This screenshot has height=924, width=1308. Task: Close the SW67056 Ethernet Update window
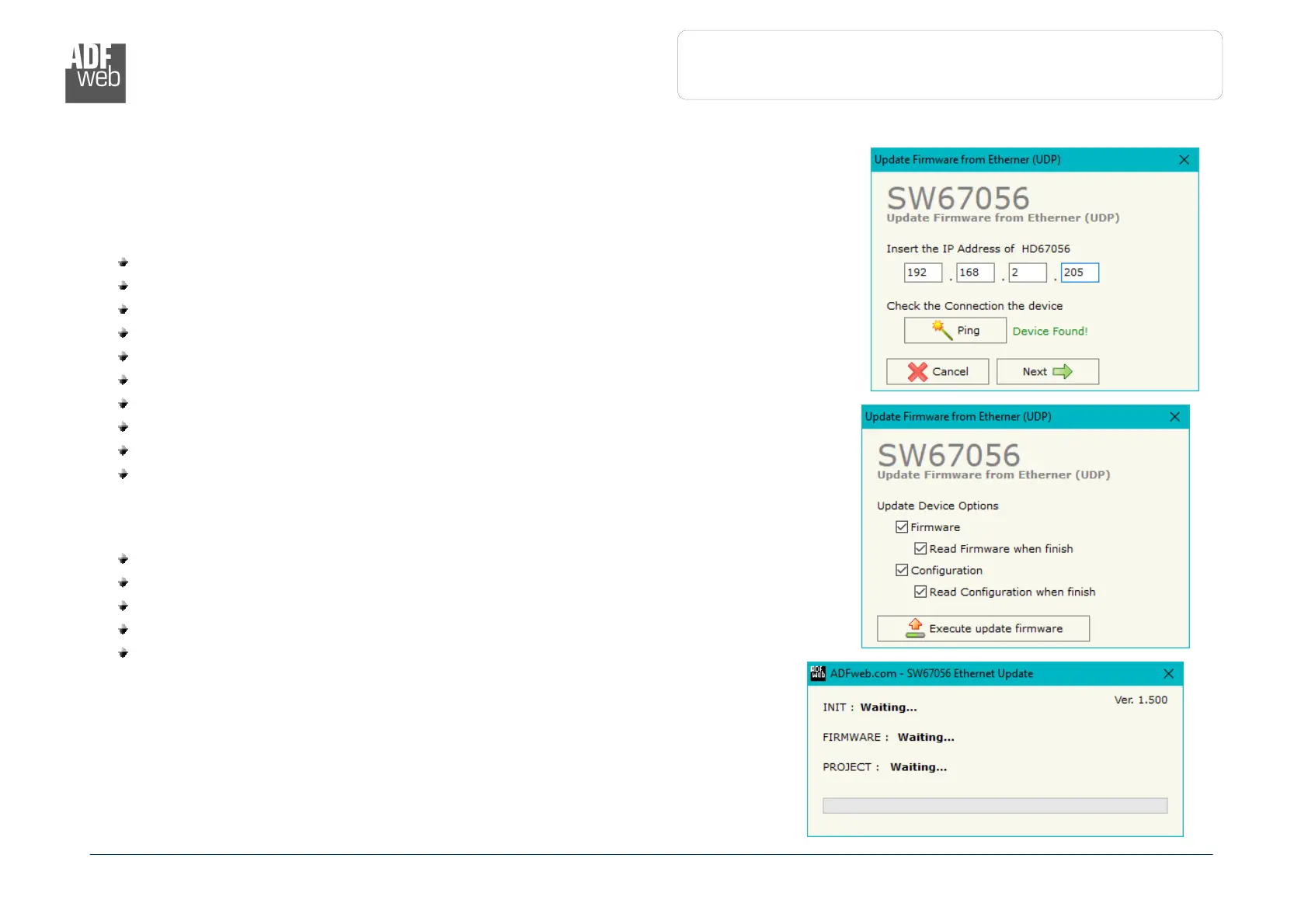(1168, 673)
